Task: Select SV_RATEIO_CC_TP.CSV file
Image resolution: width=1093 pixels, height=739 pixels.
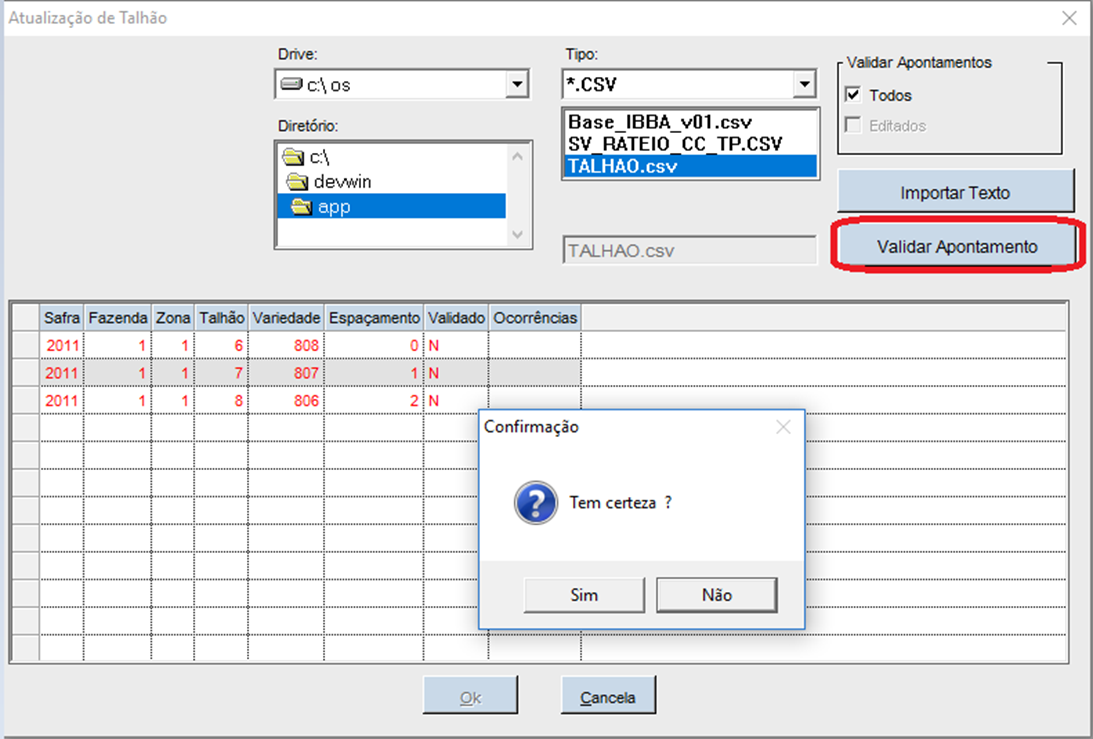Action: [675, 144]
